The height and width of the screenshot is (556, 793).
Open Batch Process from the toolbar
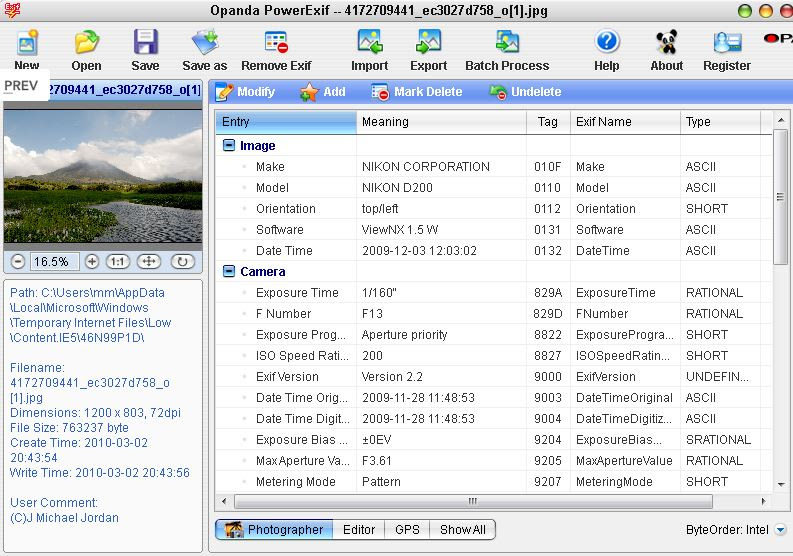507,42
